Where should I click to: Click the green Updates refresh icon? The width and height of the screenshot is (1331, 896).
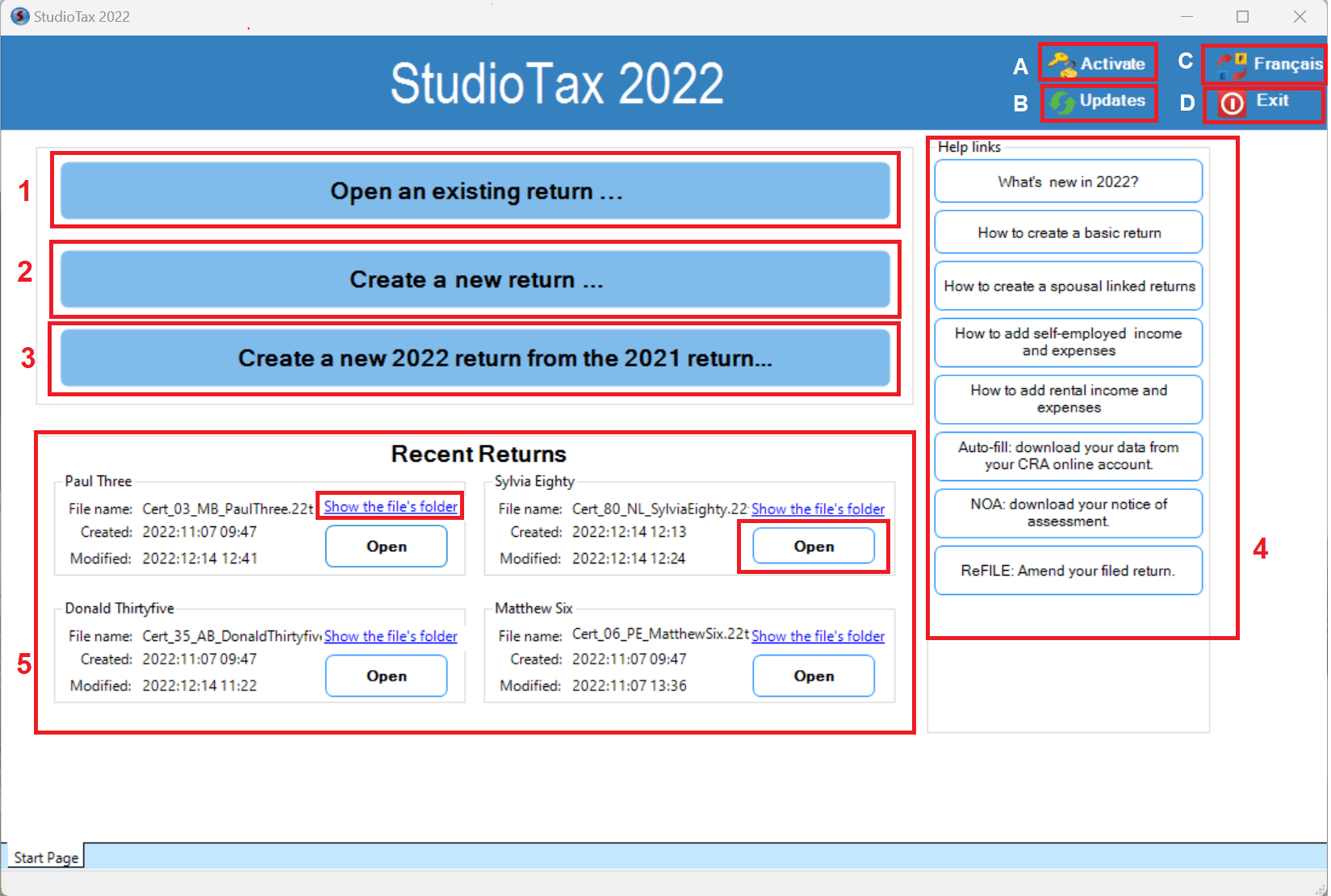tap(1062, 103)
